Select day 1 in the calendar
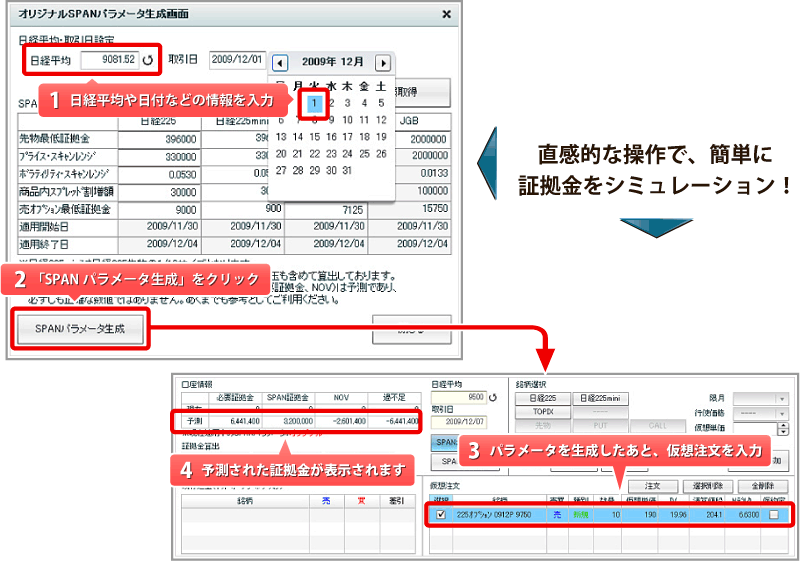This screenshot has height=561, width=800. pyautogui.click(x=314, y=103)
